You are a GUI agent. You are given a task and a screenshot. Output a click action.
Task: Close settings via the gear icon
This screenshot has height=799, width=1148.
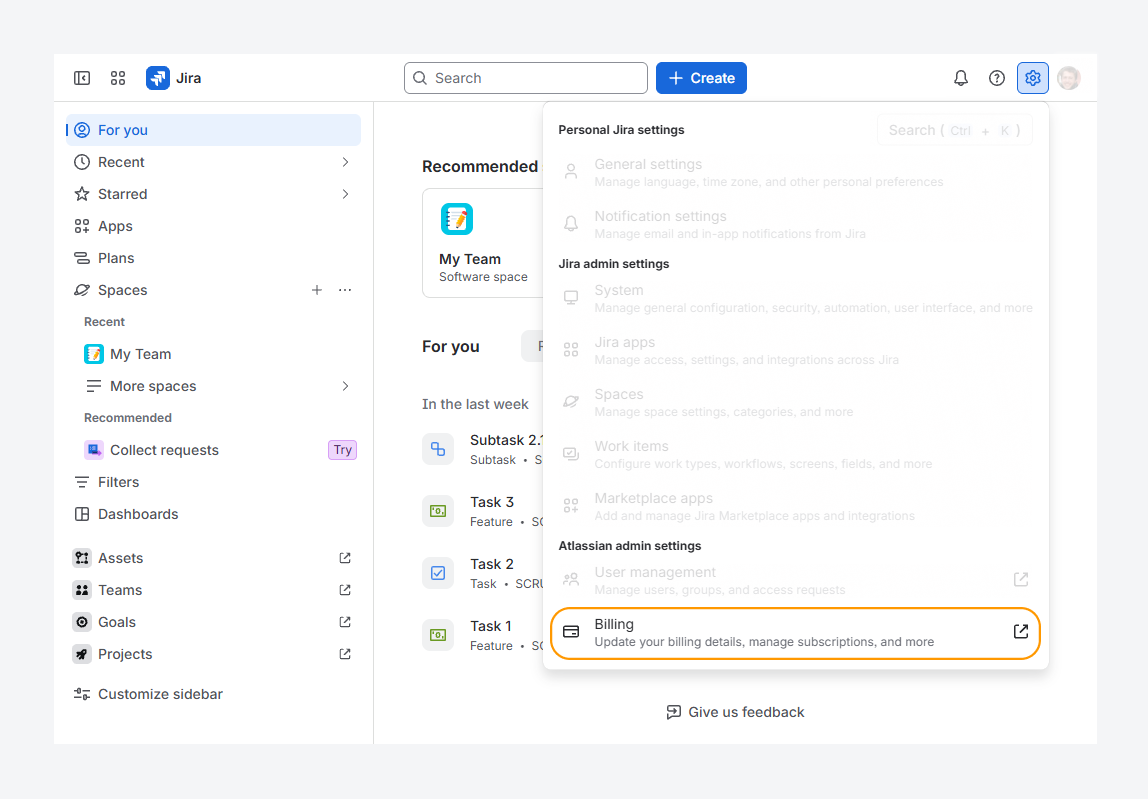pos(1032,78)
